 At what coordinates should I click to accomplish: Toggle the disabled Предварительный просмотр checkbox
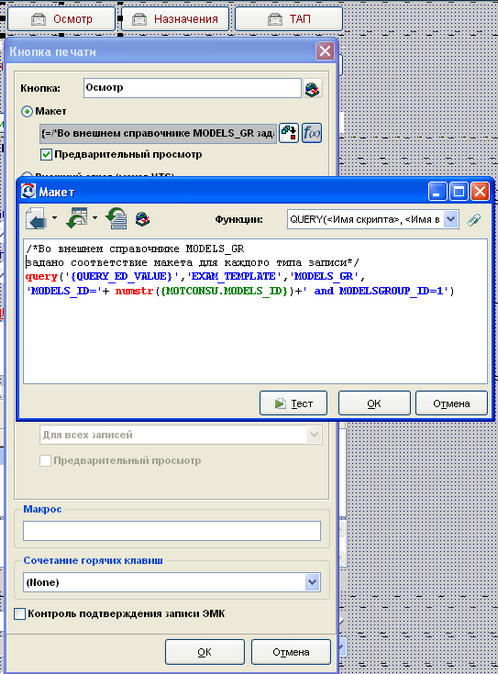click(45, 460)
